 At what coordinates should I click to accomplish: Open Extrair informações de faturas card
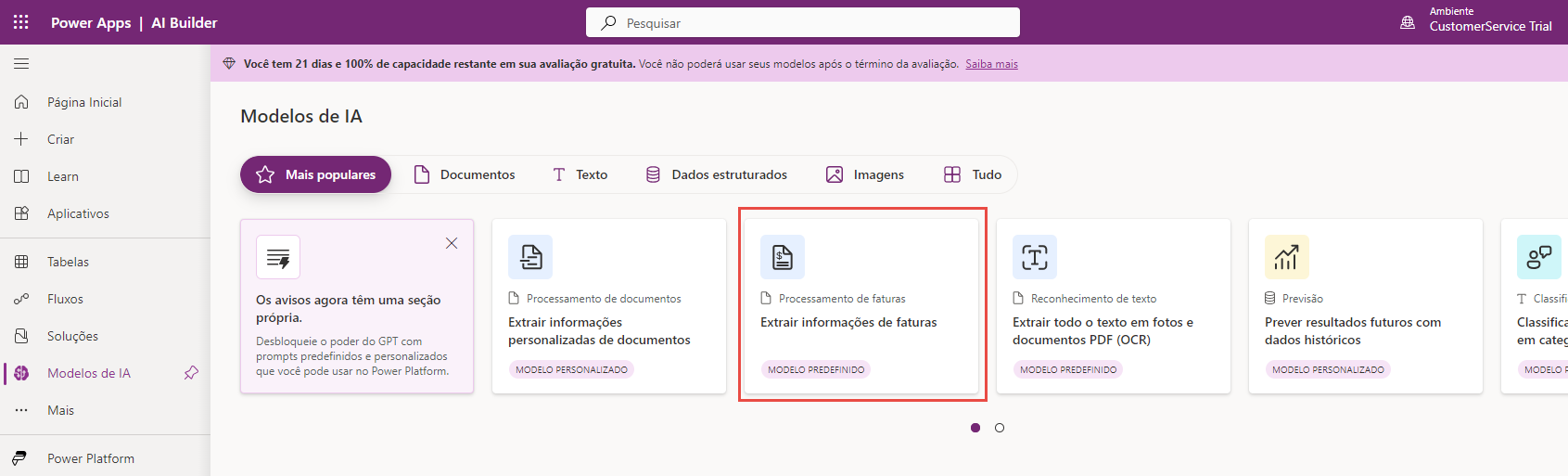[861, 306]
